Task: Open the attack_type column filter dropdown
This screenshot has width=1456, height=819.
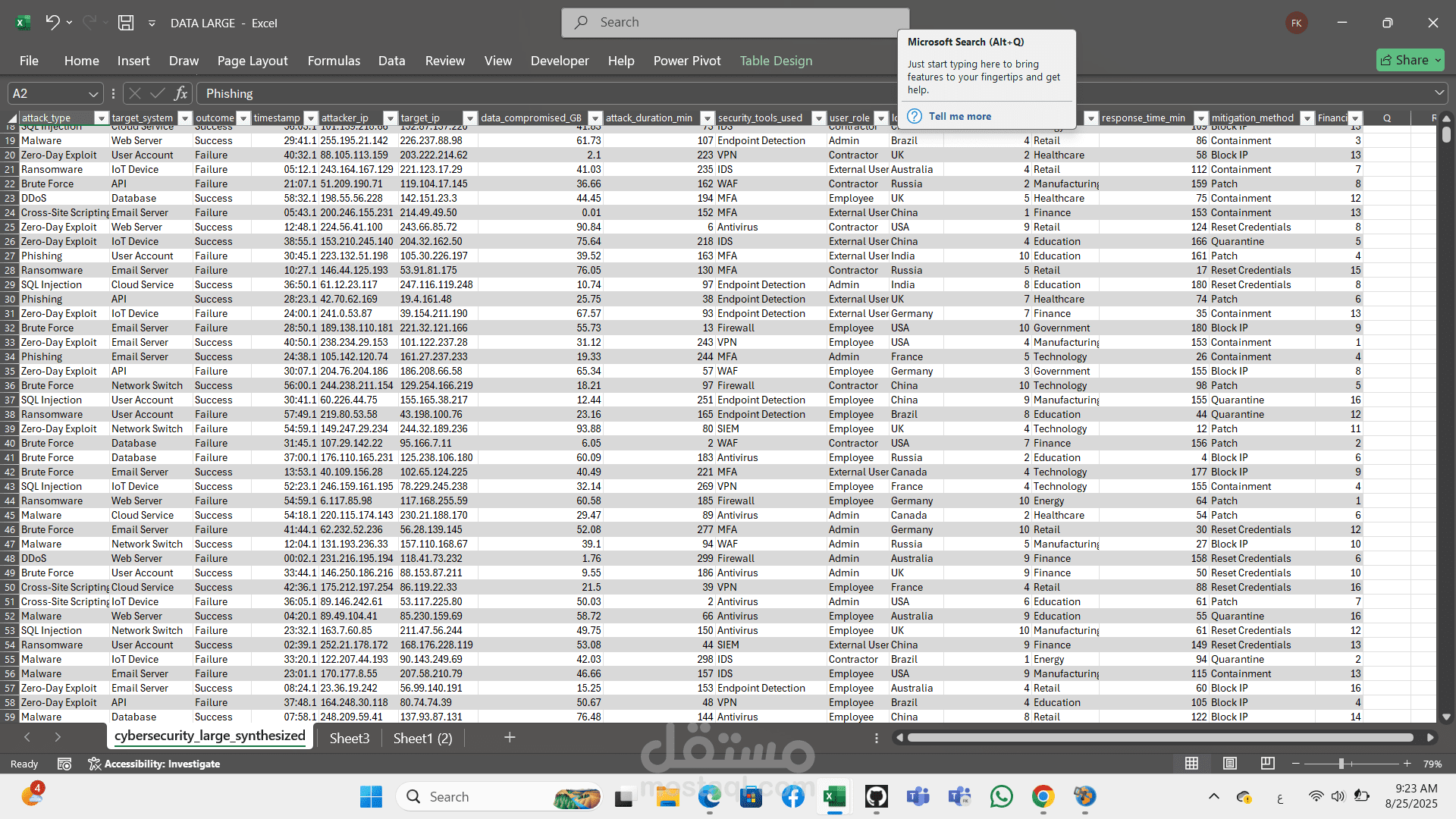Action: click(101, 118)
